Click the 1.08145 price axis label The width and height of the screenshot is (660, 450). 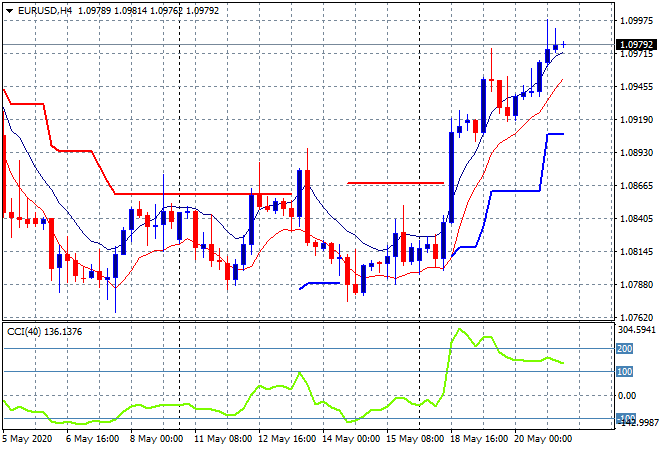pyautogui.click(x=637, y=252)
